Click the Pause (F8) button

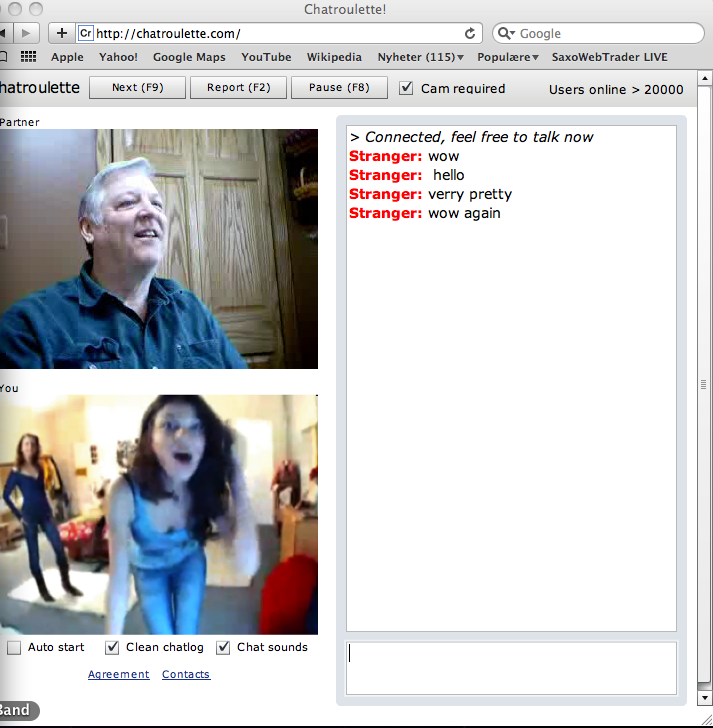pos(339,87)
